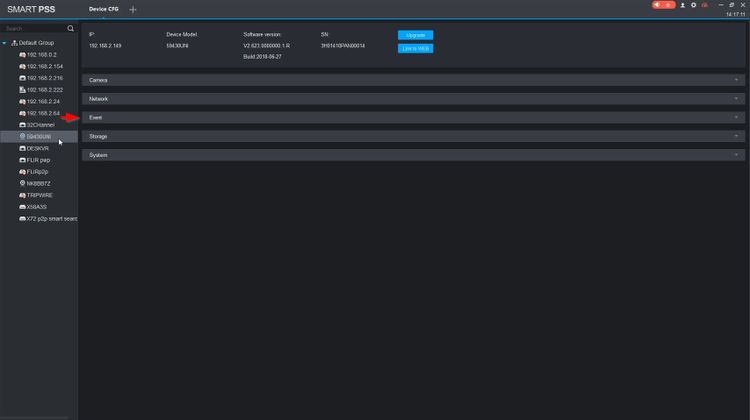Add a new tab with the plus icon

(x=132, y=10)
